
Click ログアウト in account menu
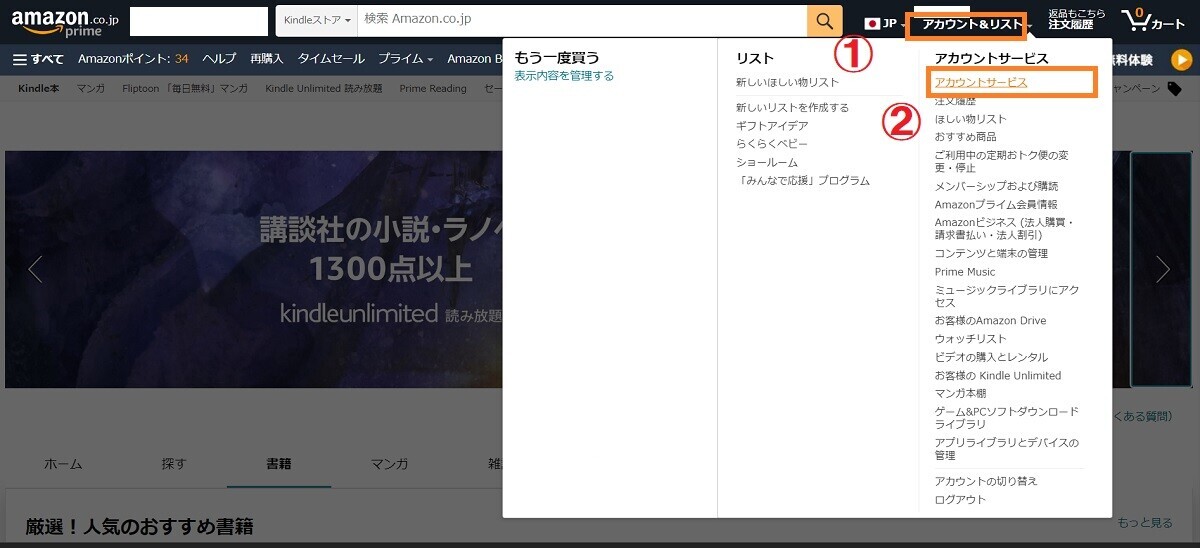(x=960, y=499)
